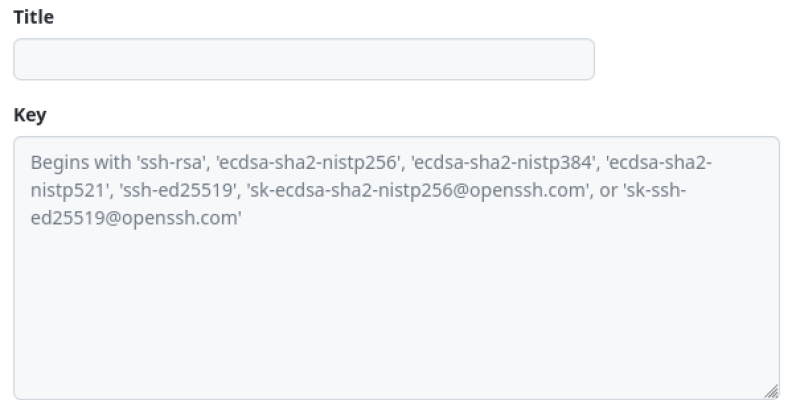Screen dimensions: 800x400
Task: Click the "Title" label text
Action: [33, 17]
